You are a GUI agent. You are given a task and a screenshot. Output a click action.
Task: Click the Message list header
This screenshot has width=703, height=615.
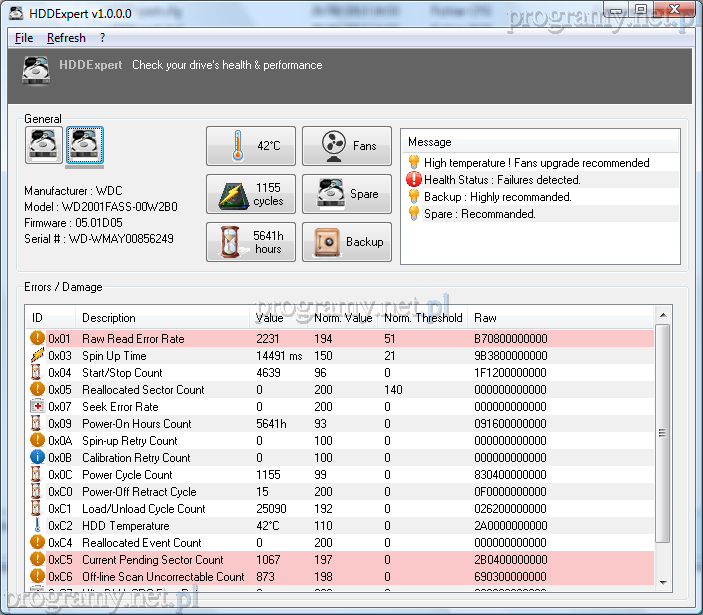(540, 142)
